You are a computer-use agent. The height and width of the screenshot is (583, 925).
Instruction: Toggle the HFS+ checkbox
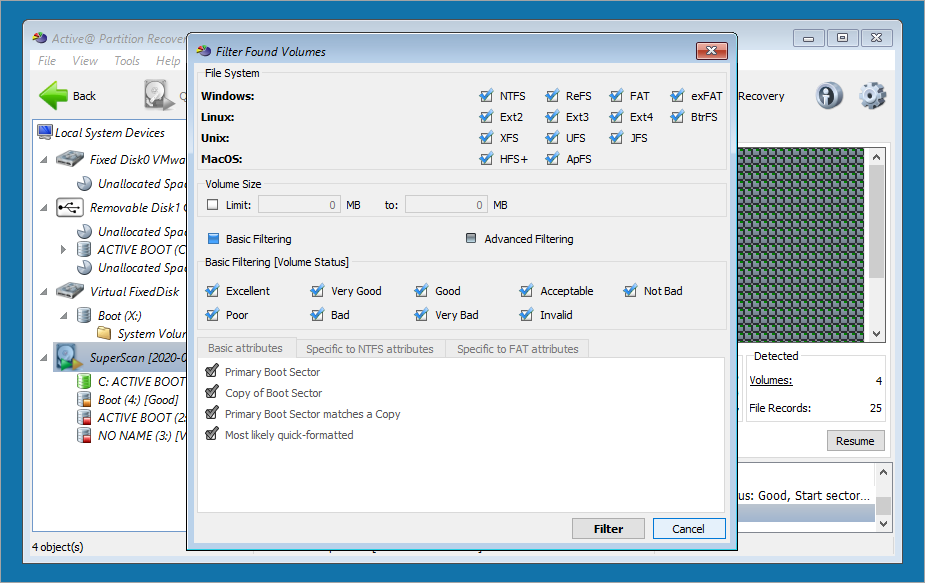click(x=486, y=159)
